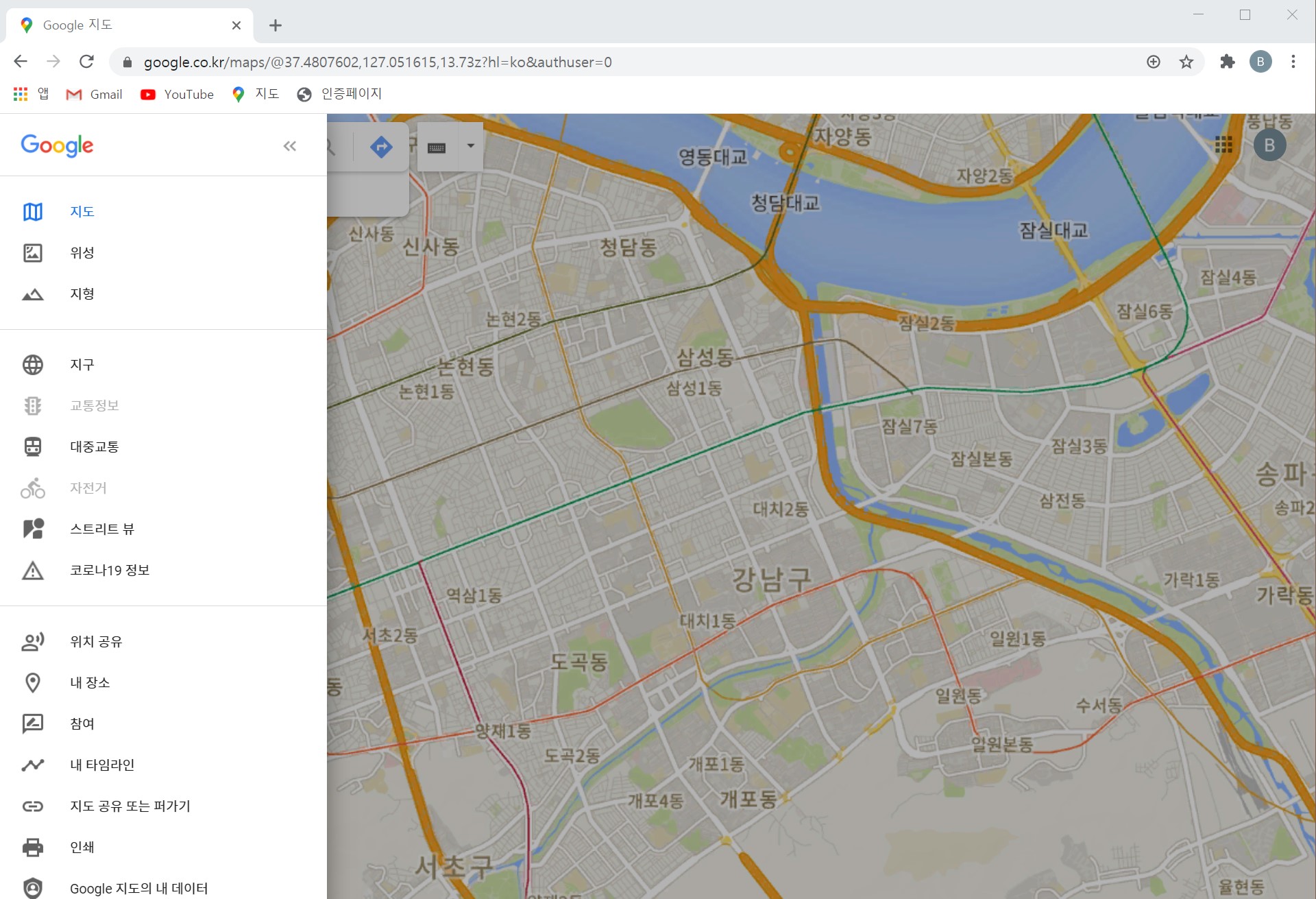Enable the 지구 globe view

click(32, 365)
